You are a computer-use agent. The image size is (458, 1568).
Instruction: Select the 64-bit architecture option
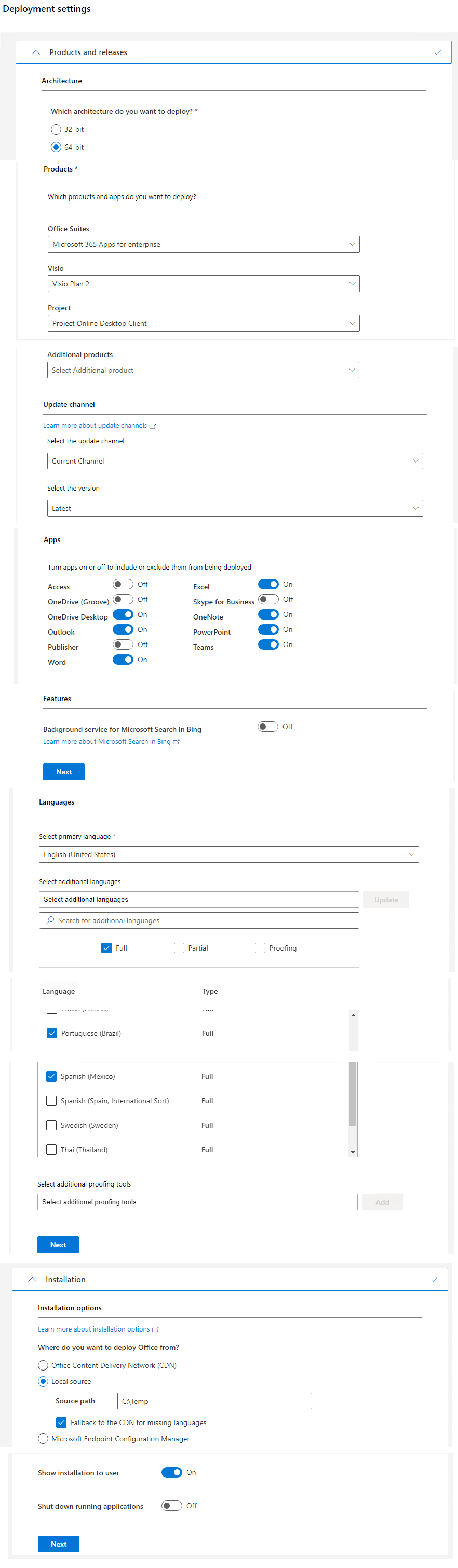[56, 147]
